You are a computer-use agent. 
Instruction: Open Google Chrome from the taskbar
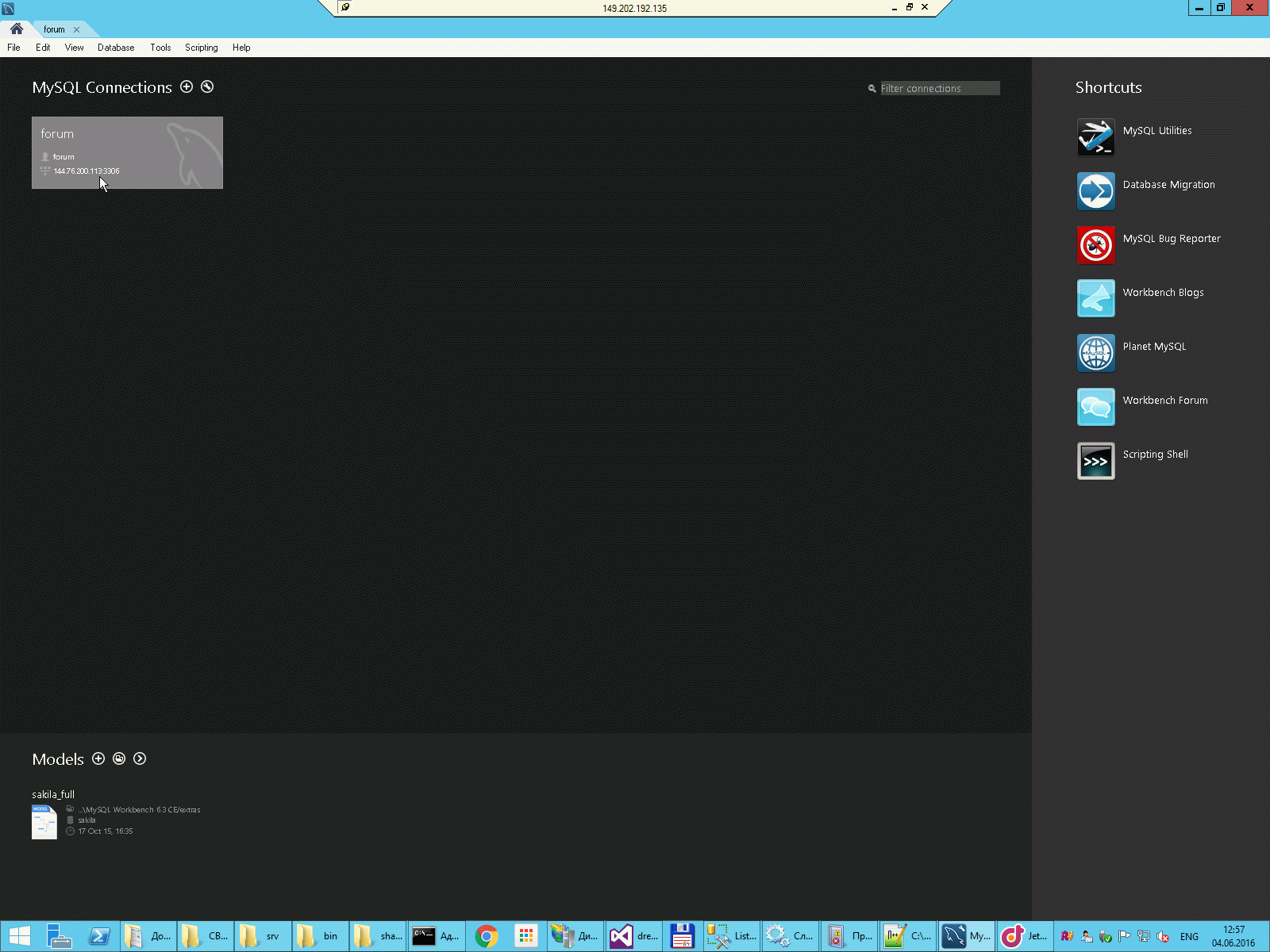point(487,937)
